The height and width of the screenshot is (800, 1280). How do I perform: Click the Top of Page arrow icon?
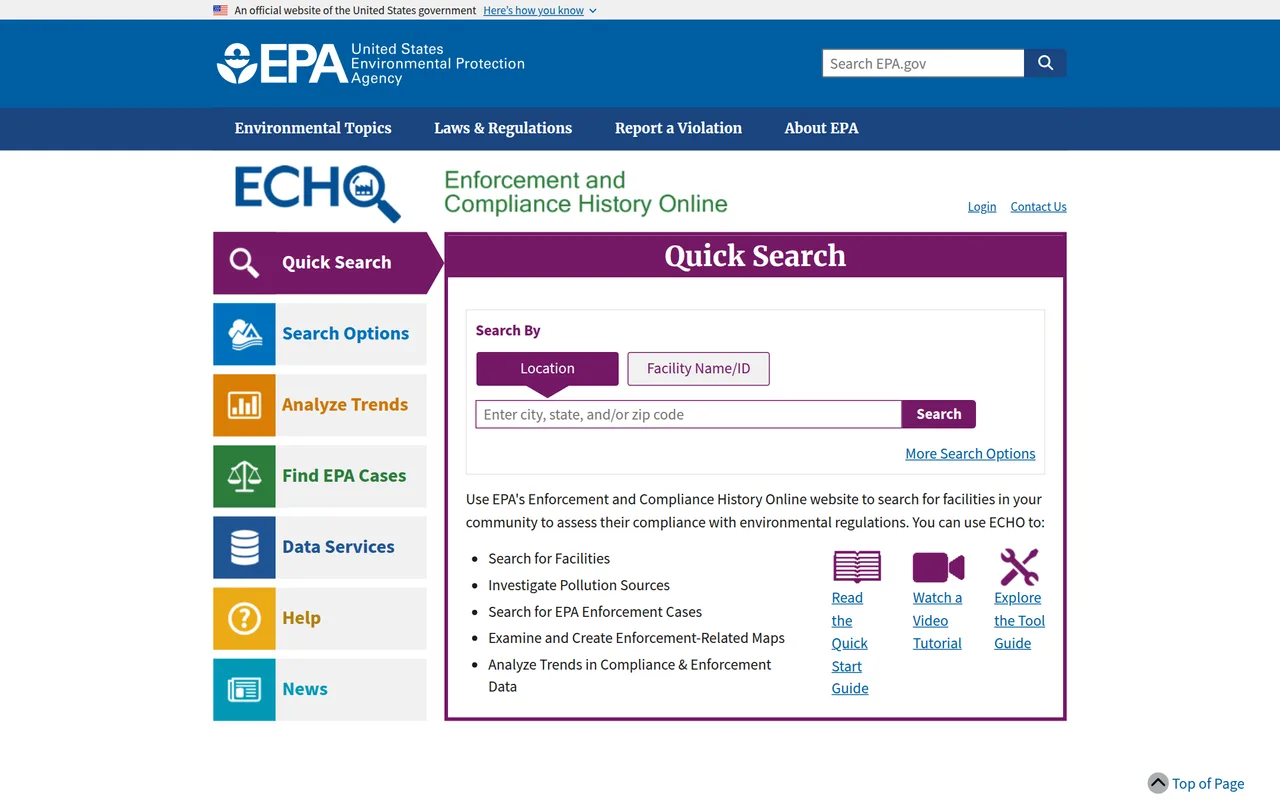coord(1158,783)
